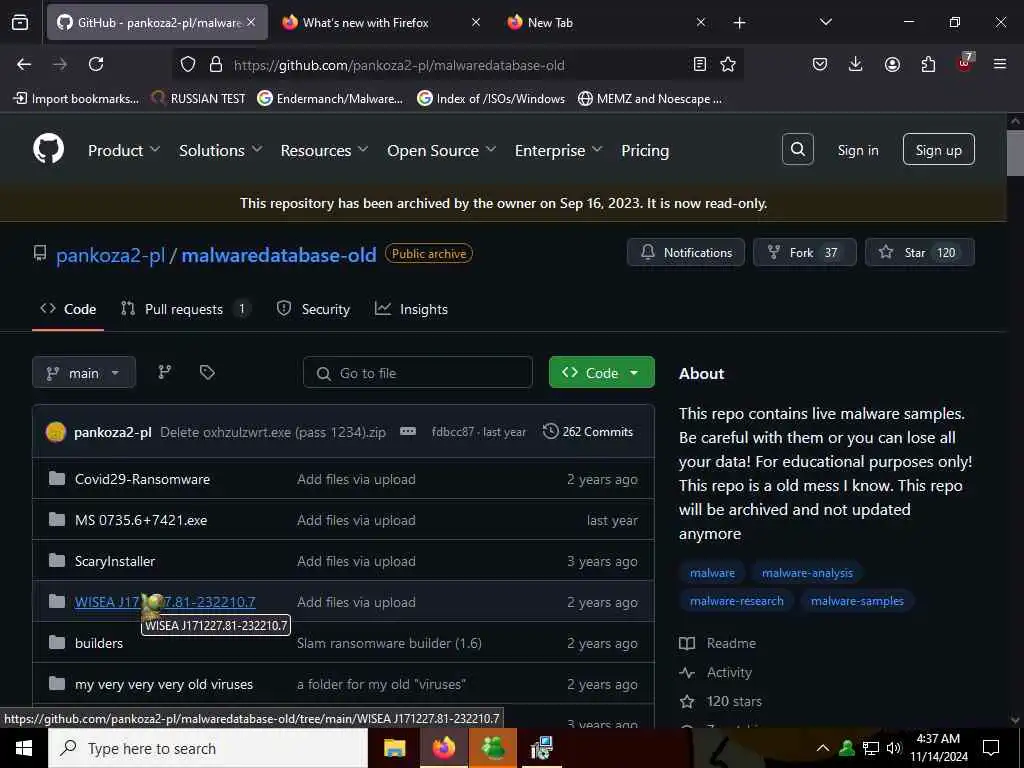Expand the Open Source menu

pos(441,150)
